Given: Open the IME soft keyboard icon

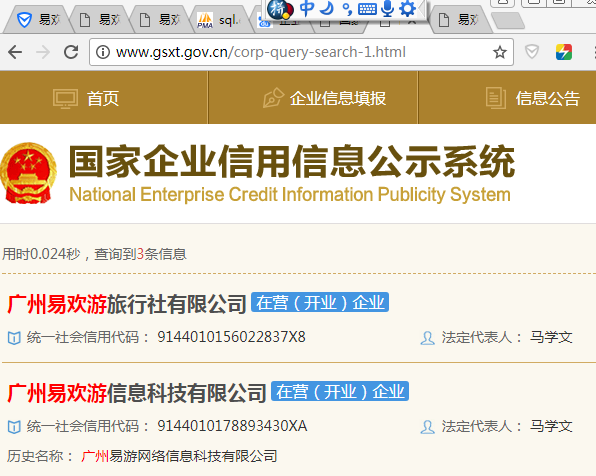Looking at the screenshot, I should tap(367, 9).
